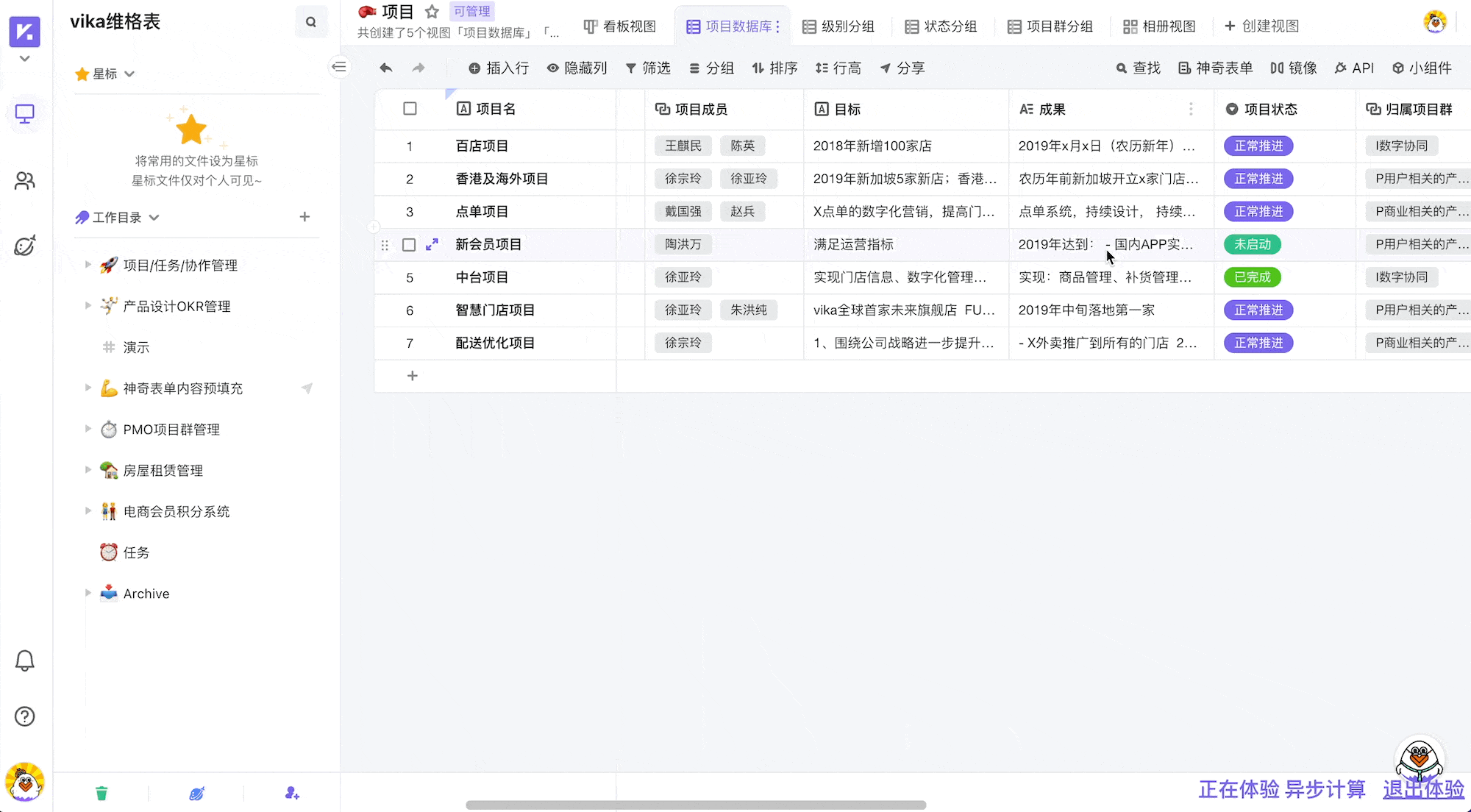The image size is (1471, 812).
Task: Open the help question mark icon
Action: tap(25, 716)
